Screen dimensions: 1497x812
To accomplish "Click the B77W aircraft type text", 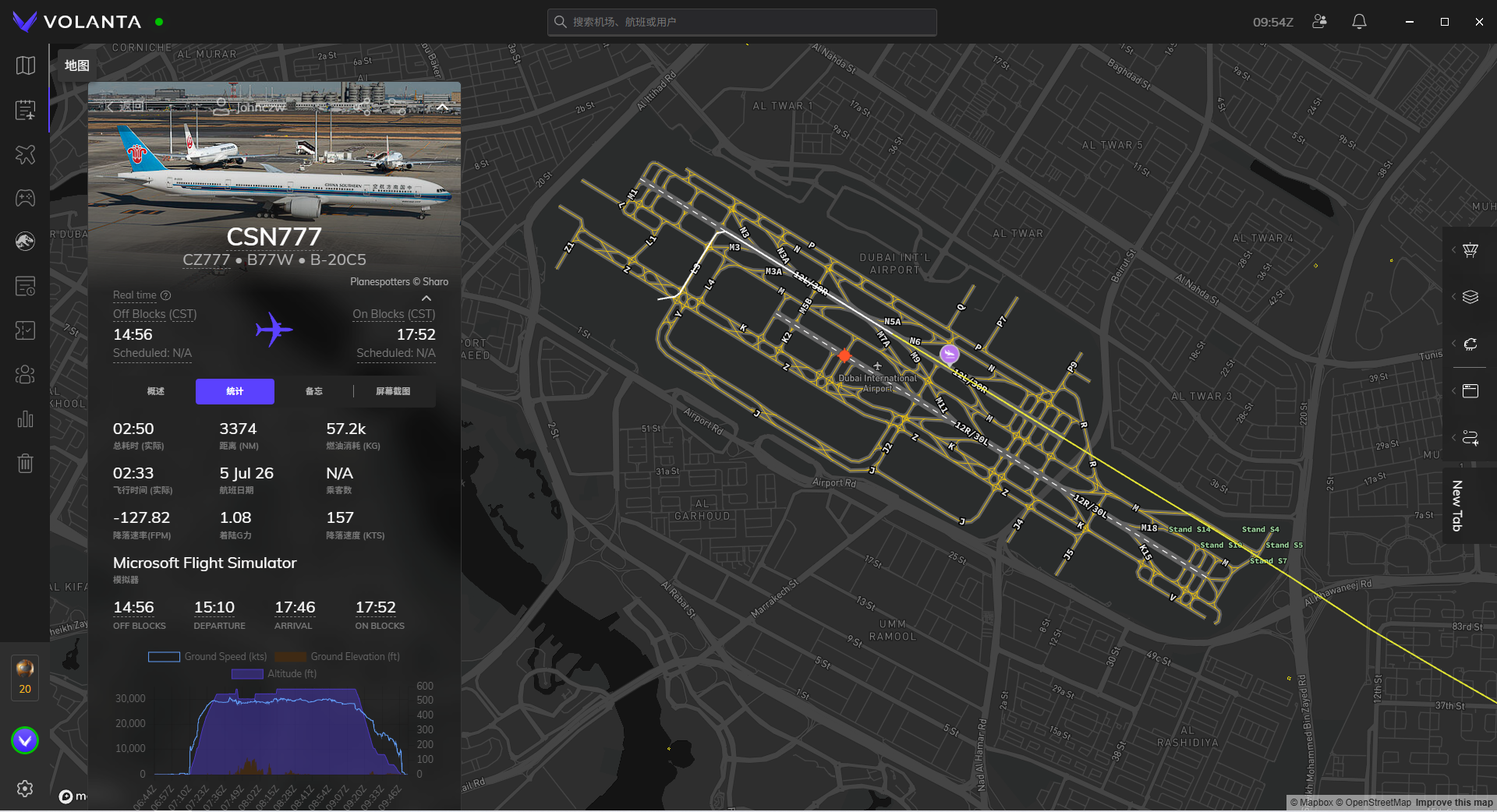I will click(270, 259).
